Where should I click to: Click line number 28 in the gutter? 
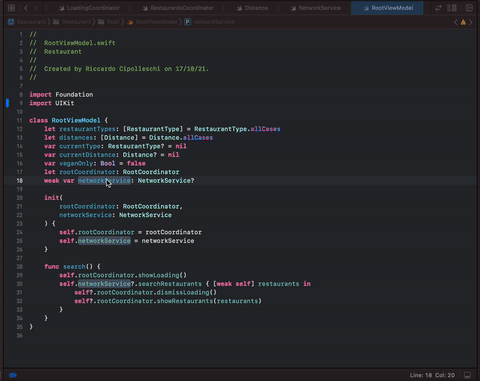(20, 267)
